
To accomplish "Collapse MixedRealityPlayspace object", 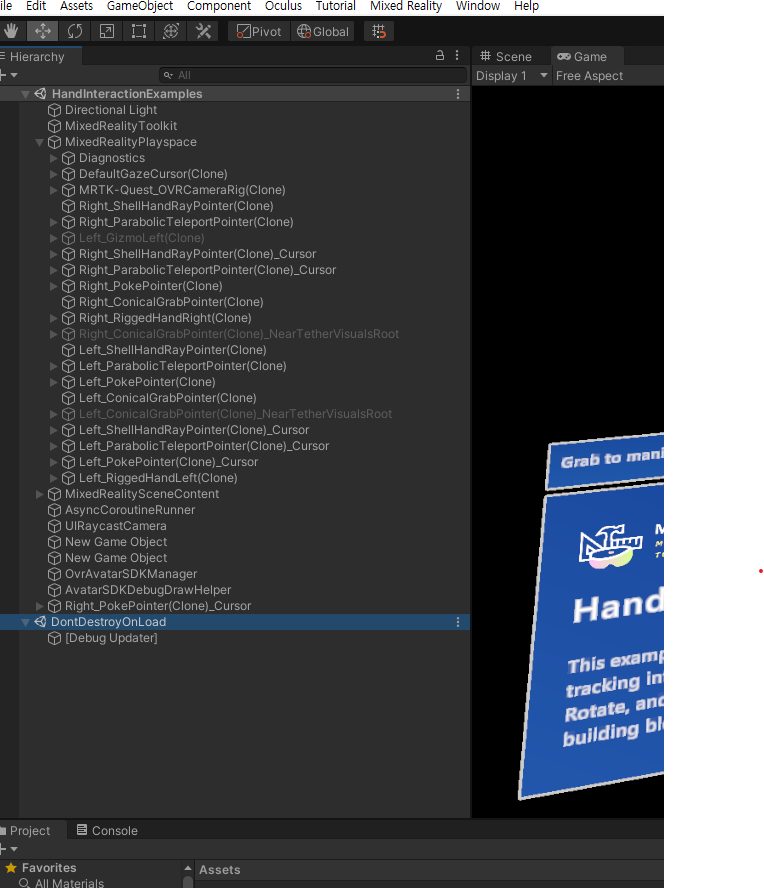I will [x=39, y=142].
